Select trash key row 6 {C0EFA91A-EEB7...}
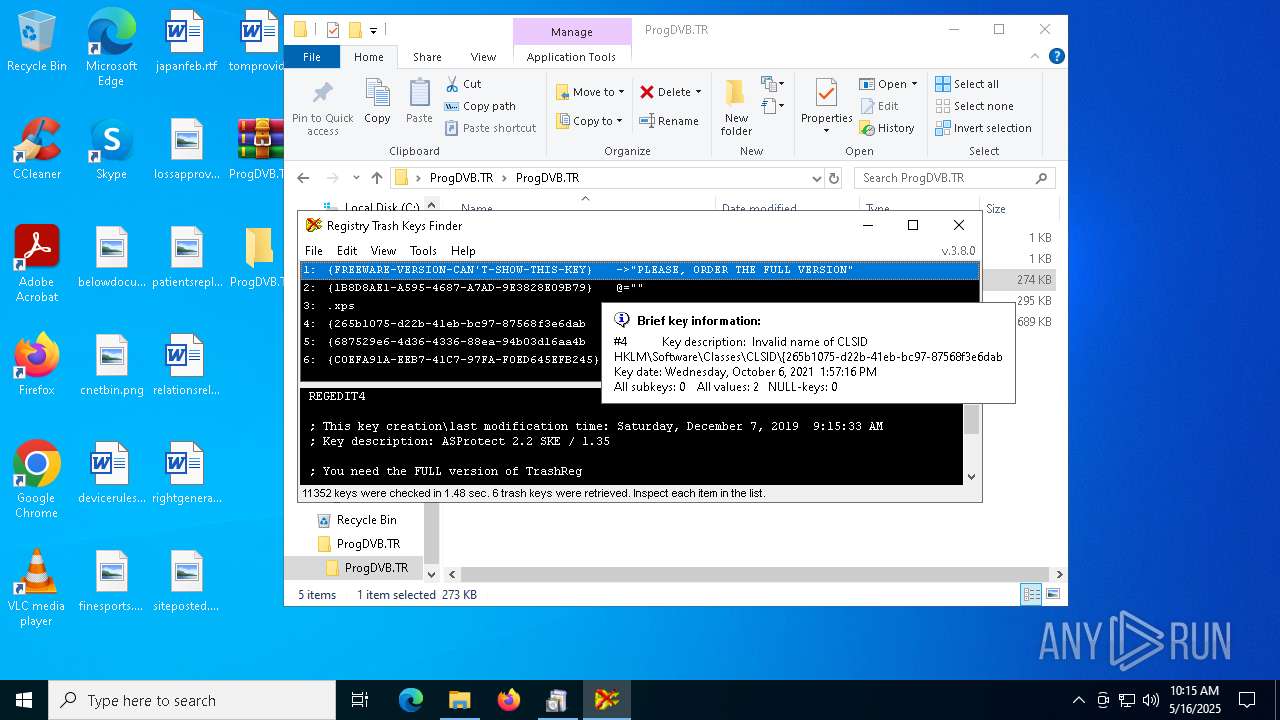 coord(451,360)
